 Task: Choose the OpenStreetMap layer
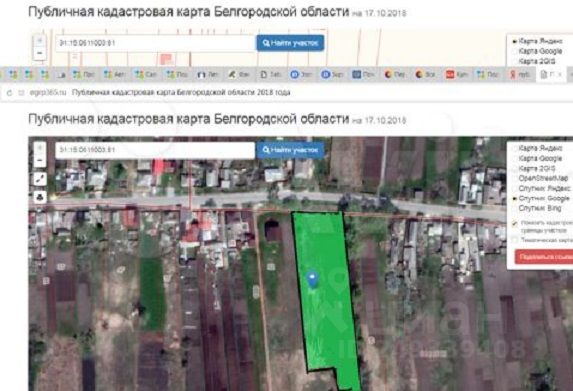point(542,178)
